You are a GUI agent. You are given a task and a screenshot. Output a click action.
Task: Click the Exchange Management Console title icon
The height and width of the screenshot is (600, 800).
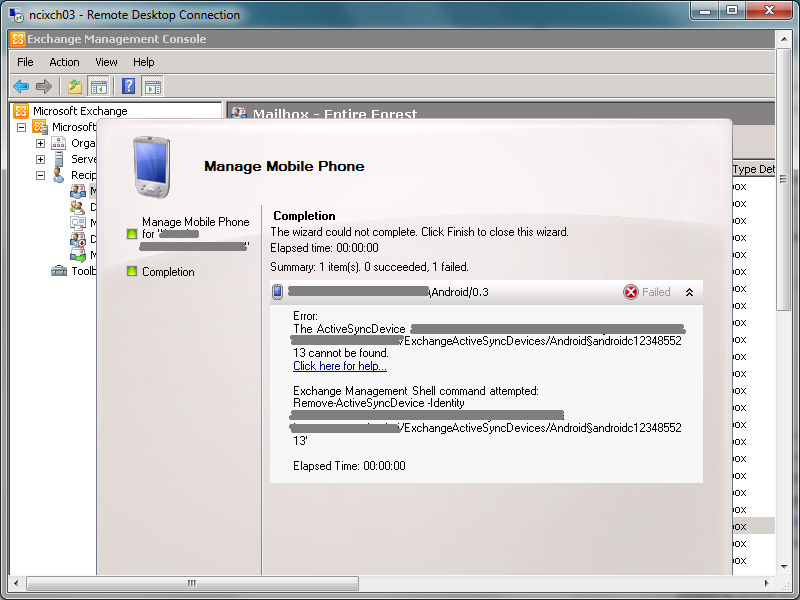18,39
